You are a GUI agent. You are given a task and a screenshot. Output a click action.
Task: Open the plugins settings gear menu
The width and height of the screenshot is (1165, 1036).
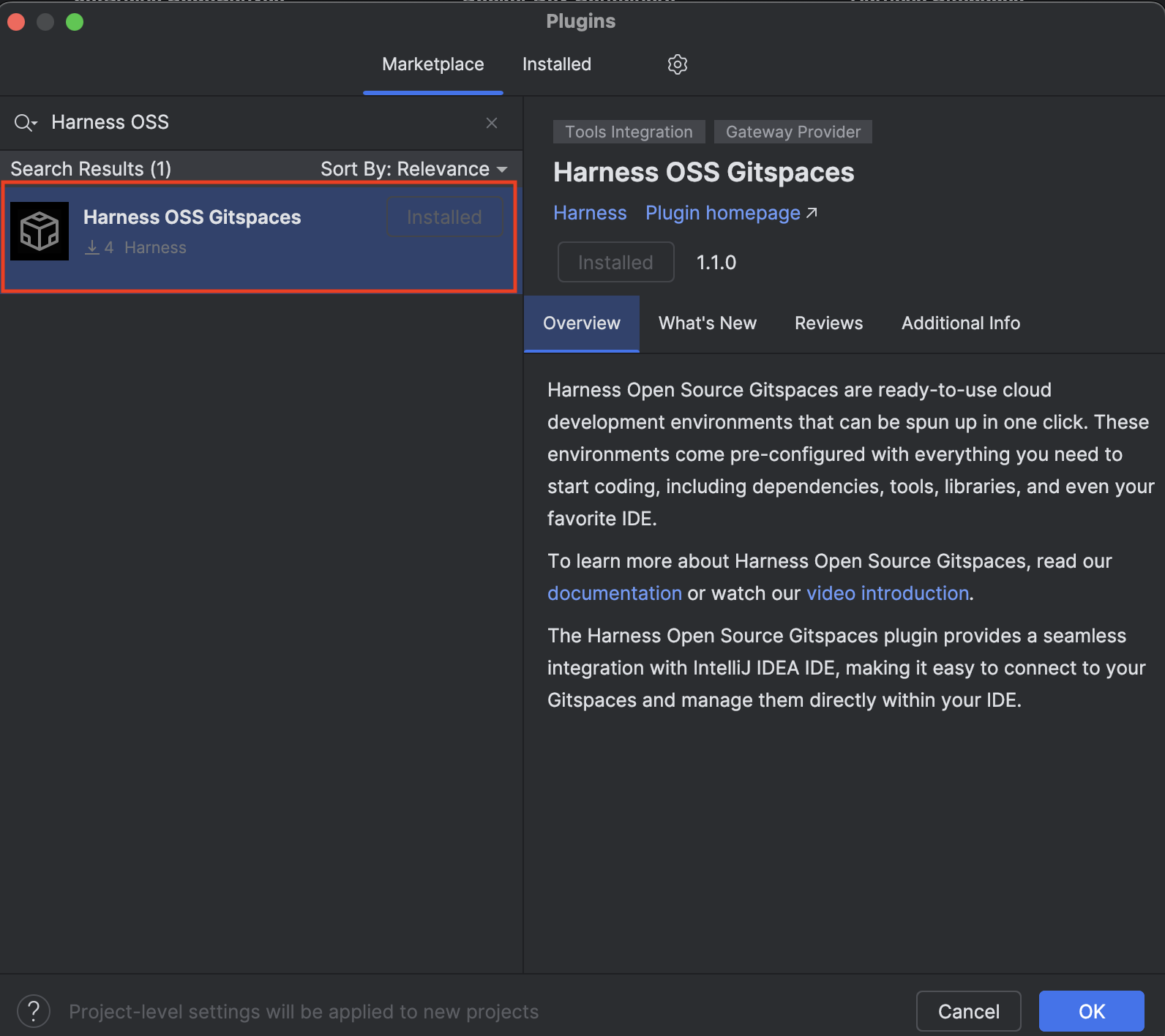click(677, 64)
